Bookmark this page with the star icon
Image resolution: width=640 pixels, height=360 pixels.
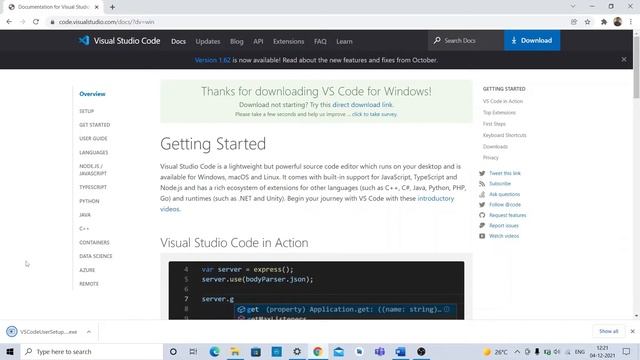587,22
